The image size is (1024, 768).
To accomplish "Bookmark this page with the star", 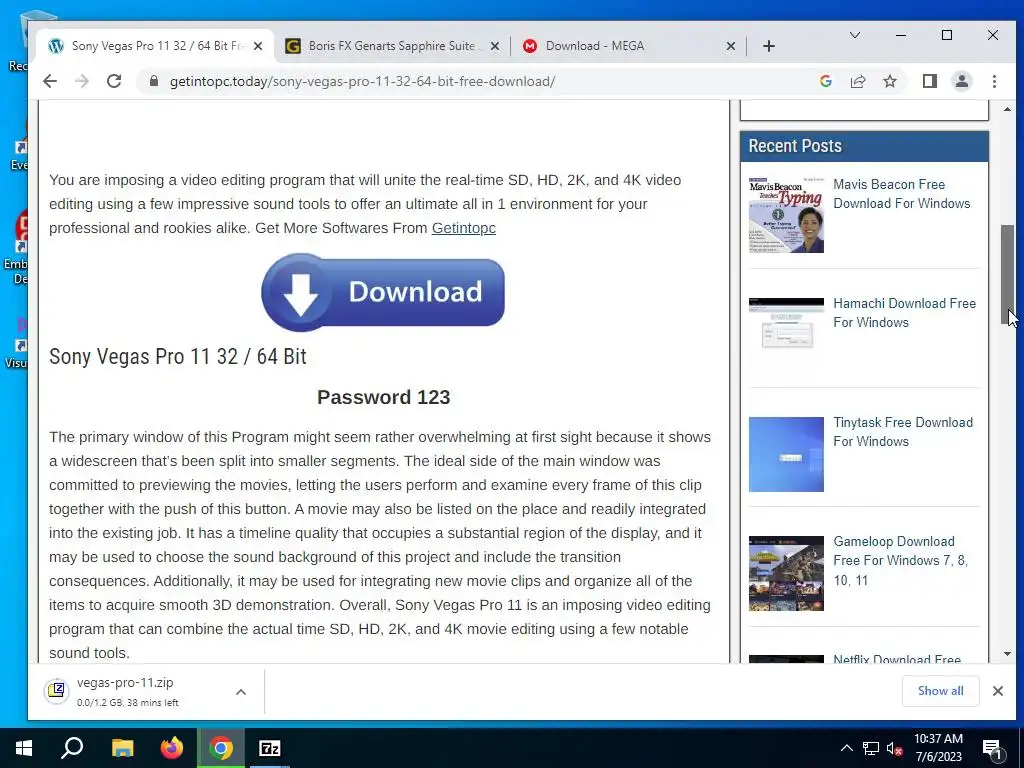I will click(889, 81).
